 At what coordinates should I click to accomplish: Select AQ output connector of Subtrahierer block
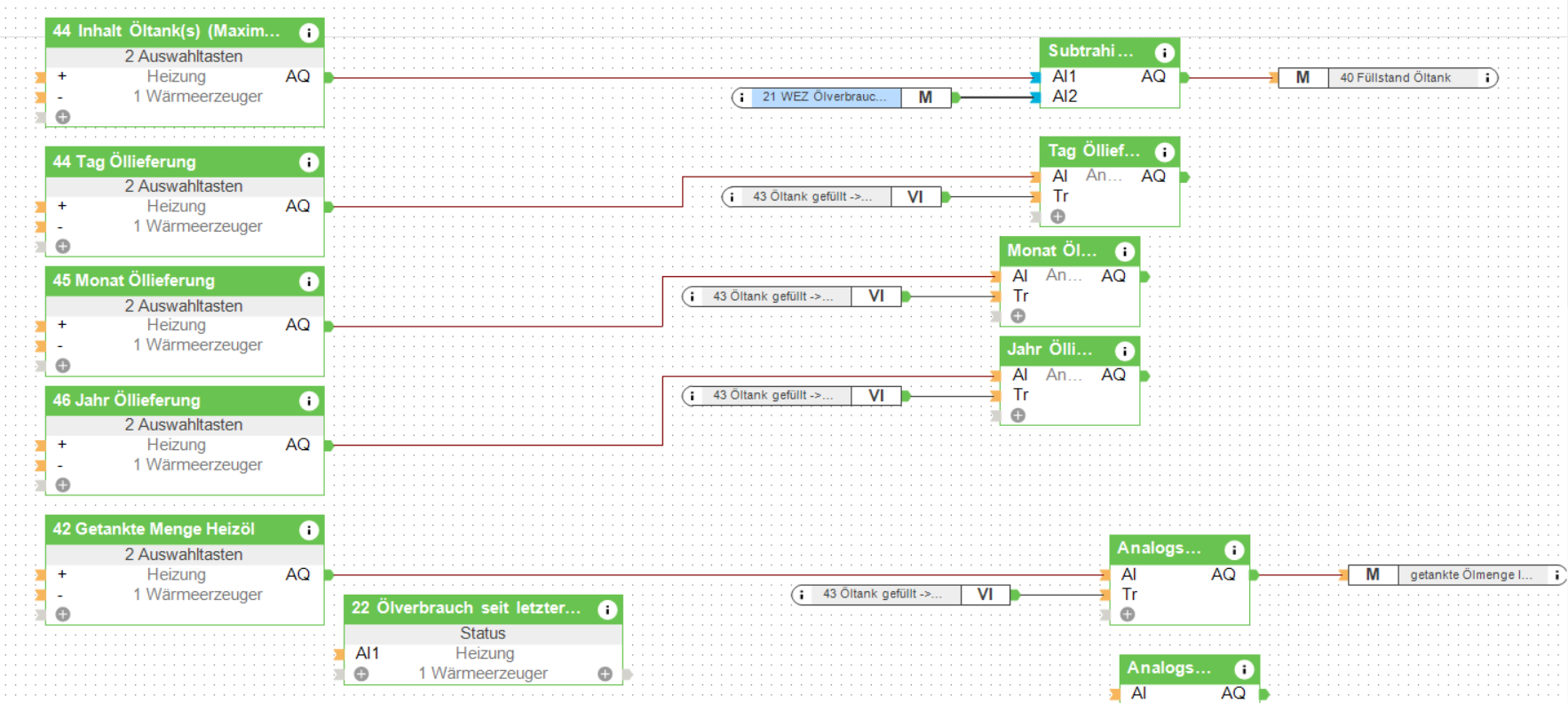point(1184,77)
